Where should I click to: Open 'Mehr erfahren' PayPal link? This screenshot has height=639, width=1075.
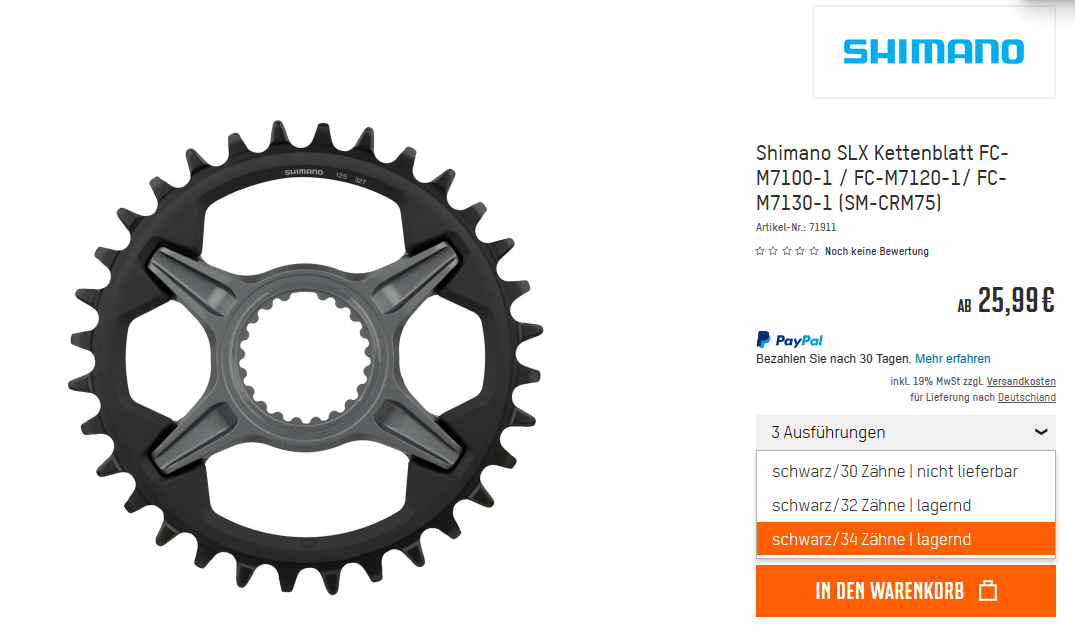[952, 359]
